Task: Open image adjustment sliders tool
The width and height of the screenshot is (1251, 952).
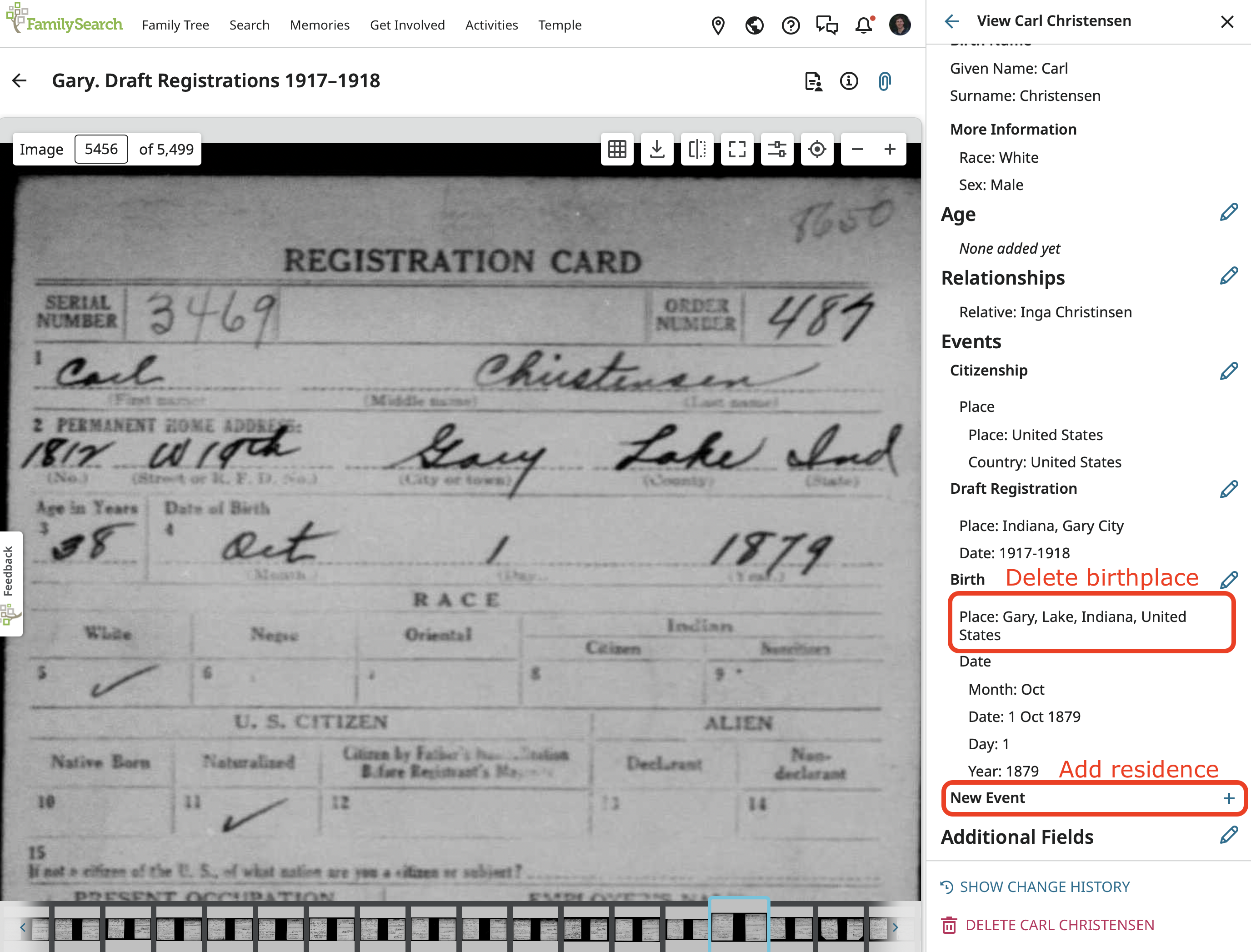Action: coord(777,149)
